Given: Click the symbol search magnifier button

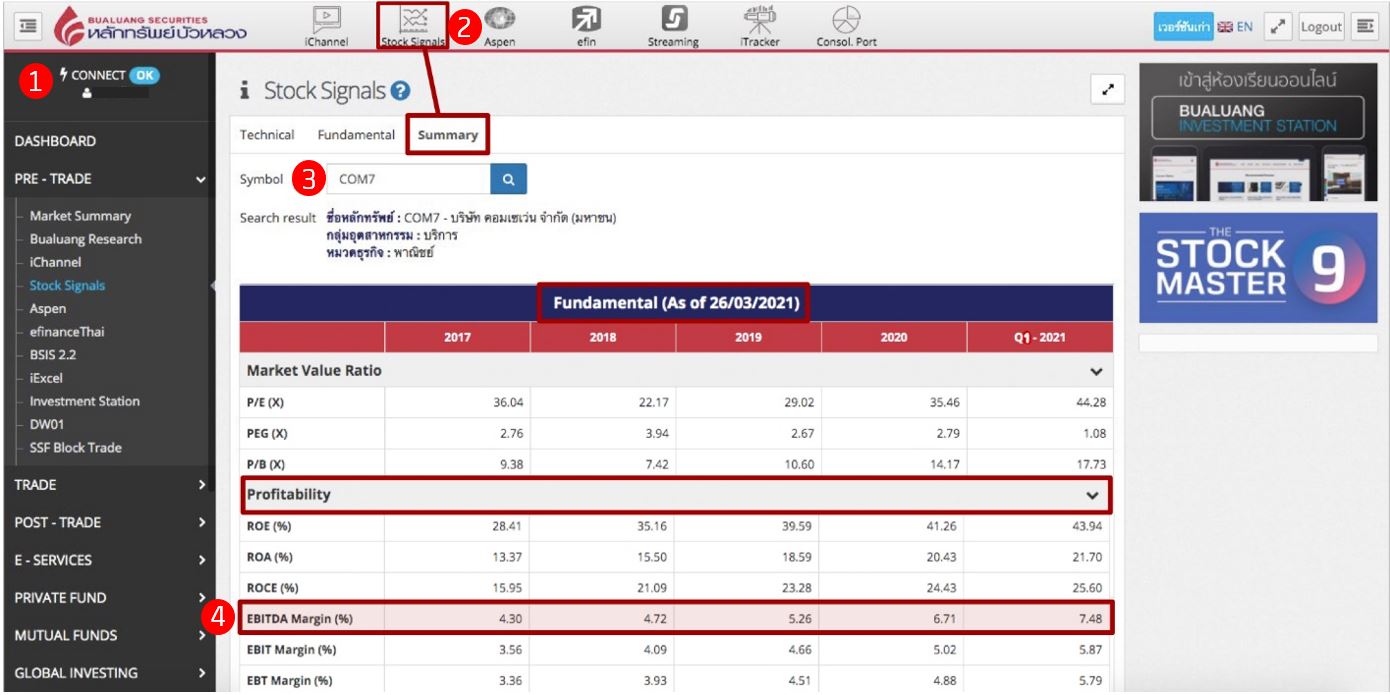Looking at the screenshot, I should [x=508, y=180].
